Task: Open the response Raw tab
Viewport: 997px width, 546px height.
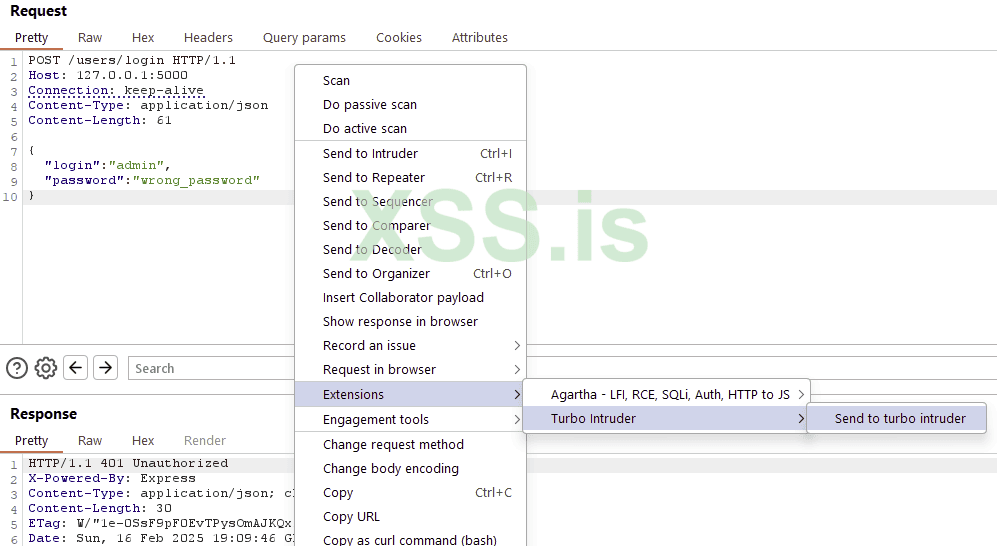Action: (x=90, y=441)
